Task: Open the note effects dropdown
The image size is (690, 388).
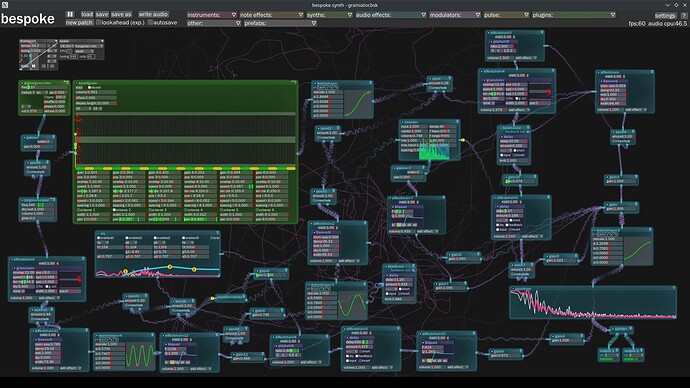Action: coord(272,15)
